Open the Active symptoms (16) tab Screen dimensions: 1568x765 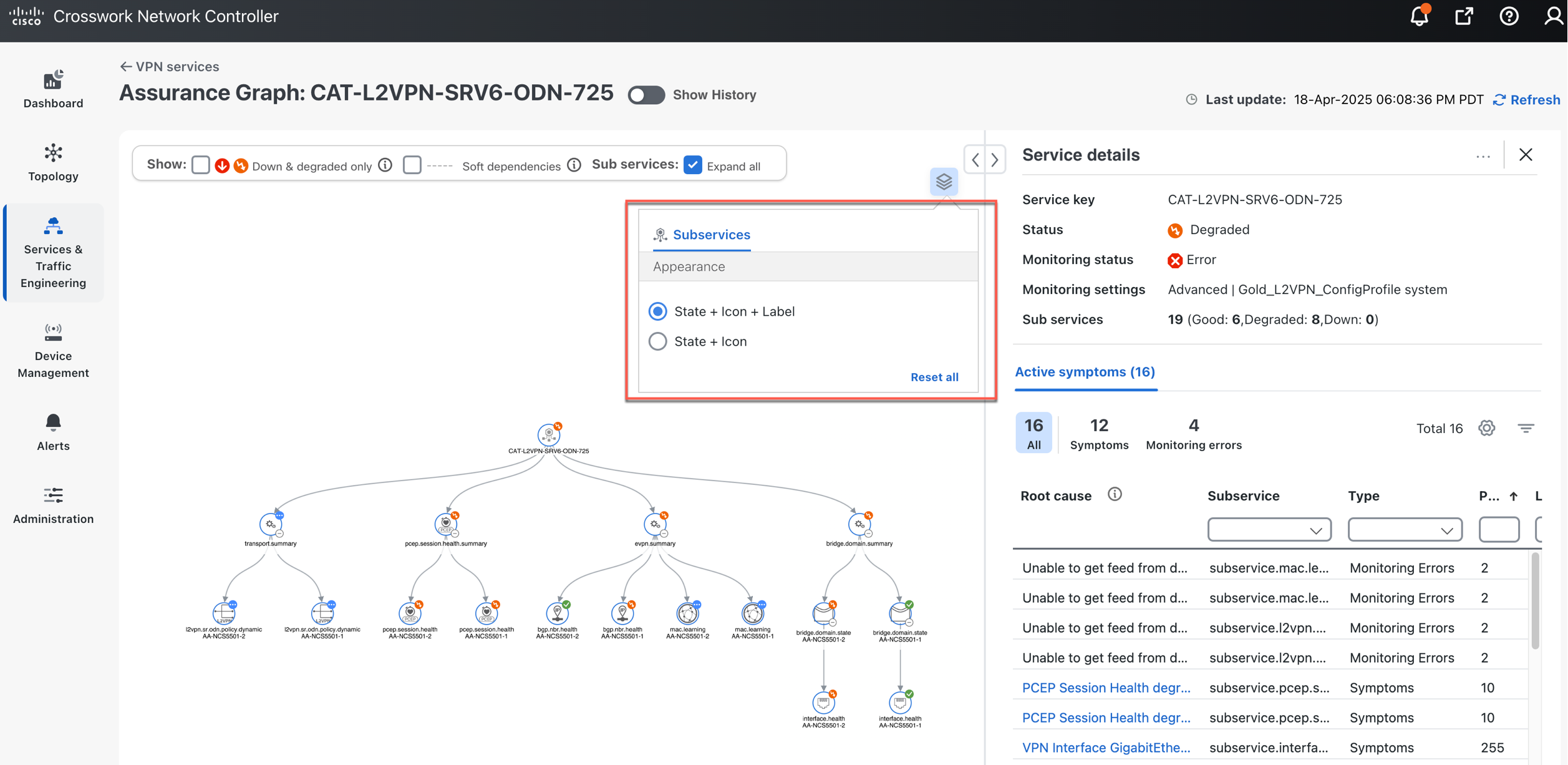click(x=1085, y=373)
